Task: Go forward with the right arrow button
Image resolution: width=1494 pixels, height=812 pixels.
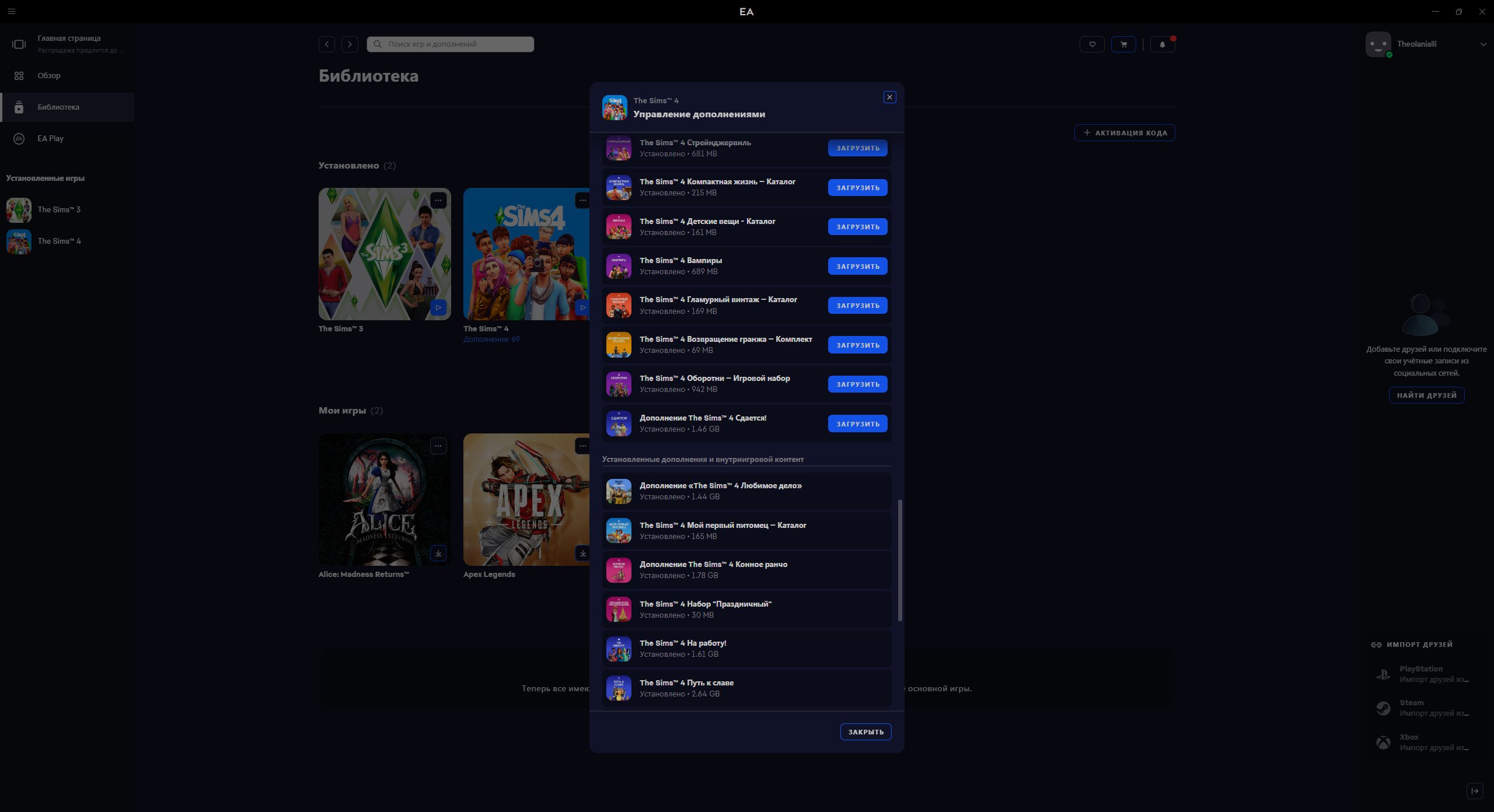Action: point(350,44)
